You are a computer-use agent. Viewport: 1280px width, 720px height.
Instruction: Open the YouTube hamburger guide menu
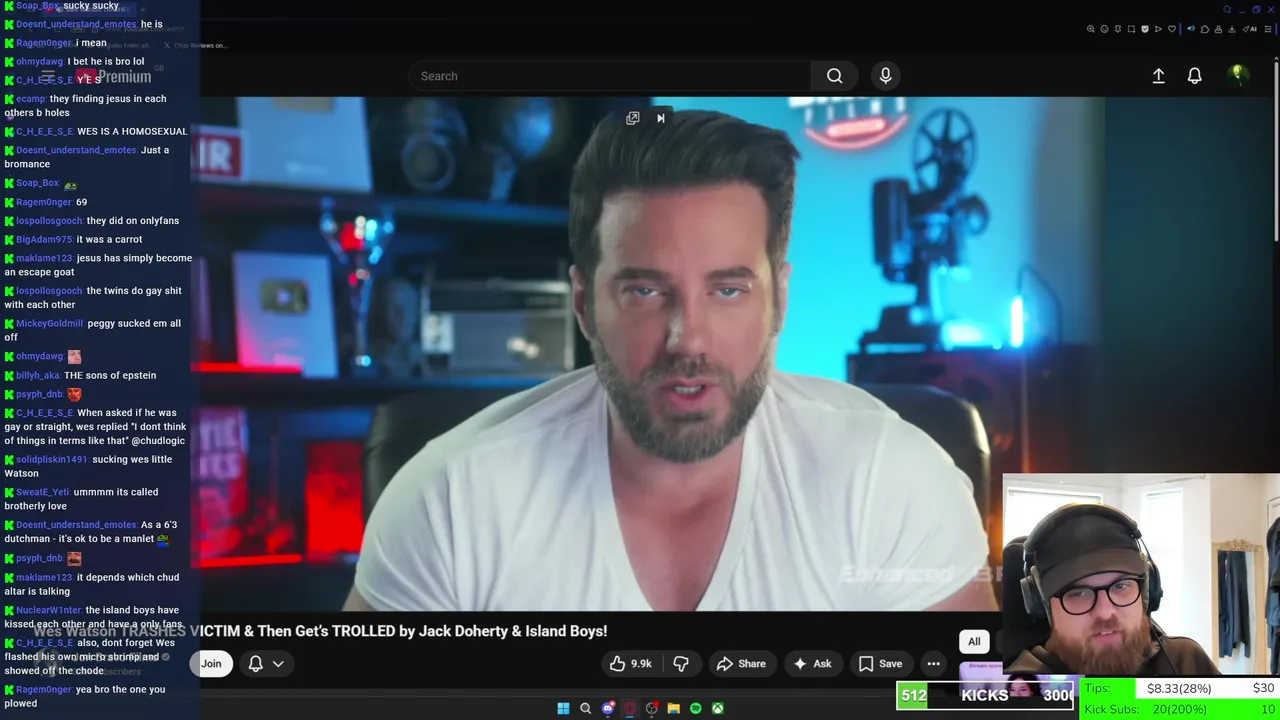(x=47, y=77)
